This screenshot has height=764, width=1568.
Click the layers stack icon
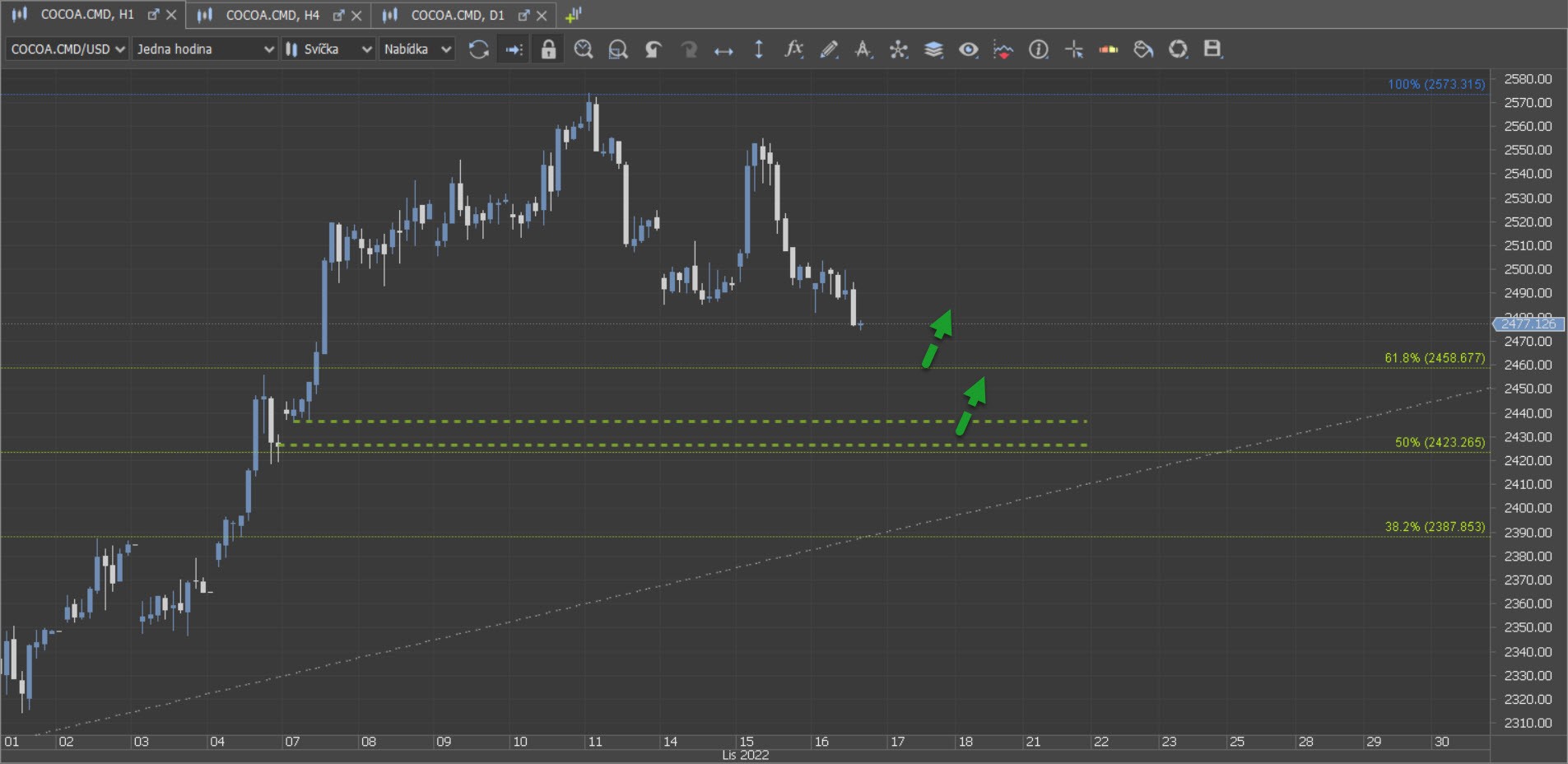933,49
